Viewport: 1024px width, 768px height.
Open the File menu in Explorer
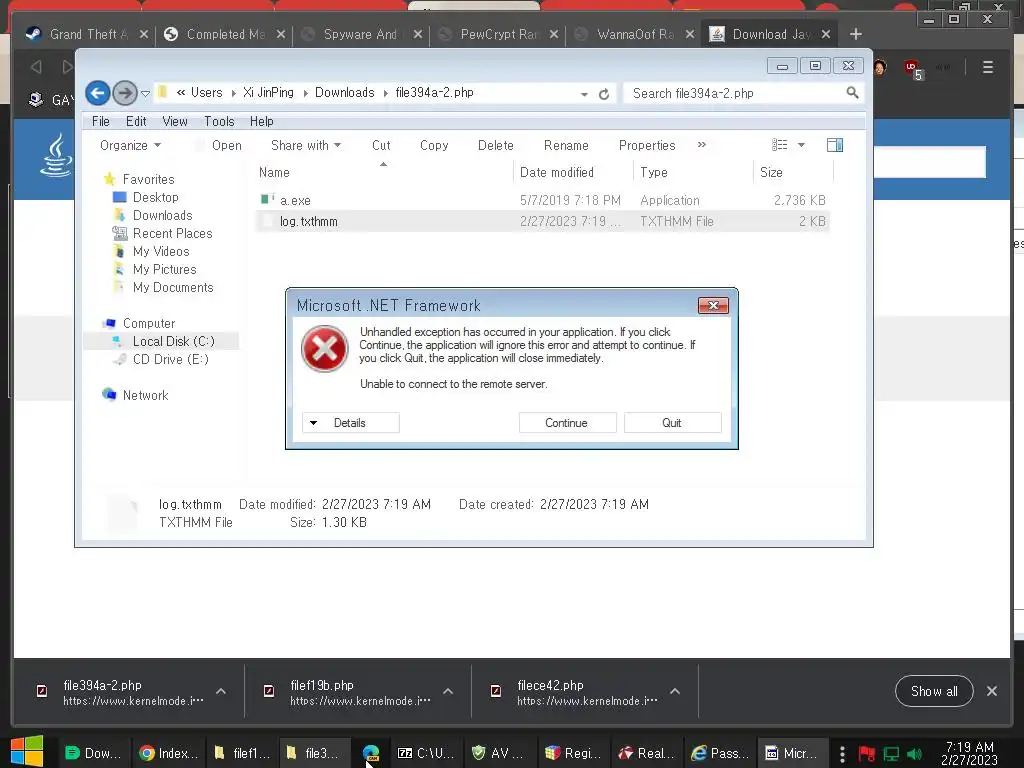click(x=101, y=121)
